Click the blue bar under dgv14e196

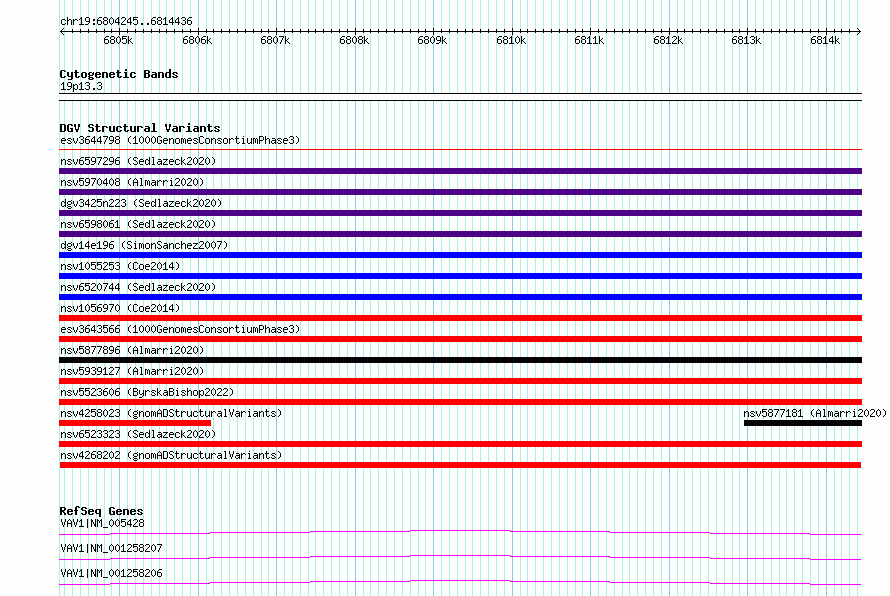[x=460, y=255]
